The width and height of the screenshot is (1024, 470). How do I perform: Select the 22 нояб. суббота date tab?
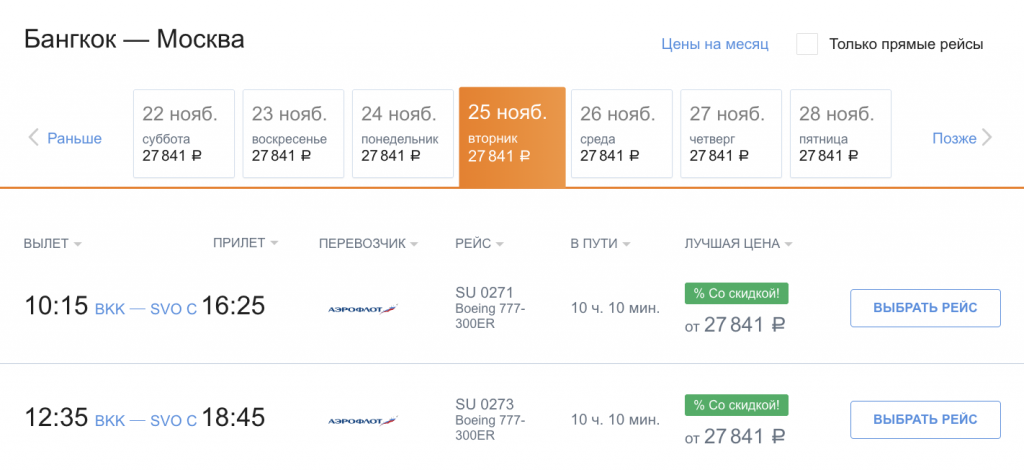pyautogui.click(x=184, y=133)
